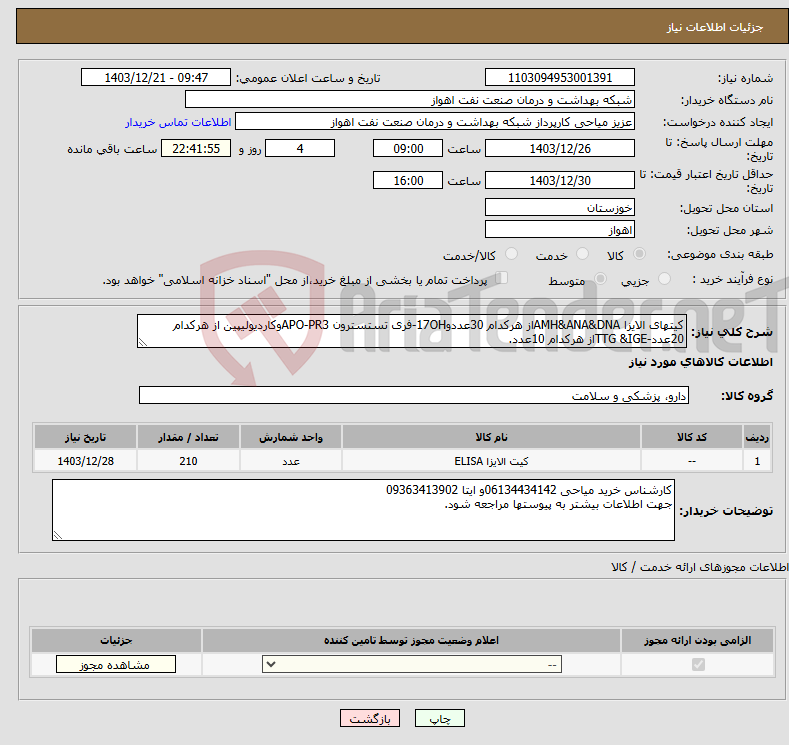789x745 pixels.
Task: Click the اطلاعات مجوزهای ارائه خدمت / کالا heading
Action: pos(700,567)
